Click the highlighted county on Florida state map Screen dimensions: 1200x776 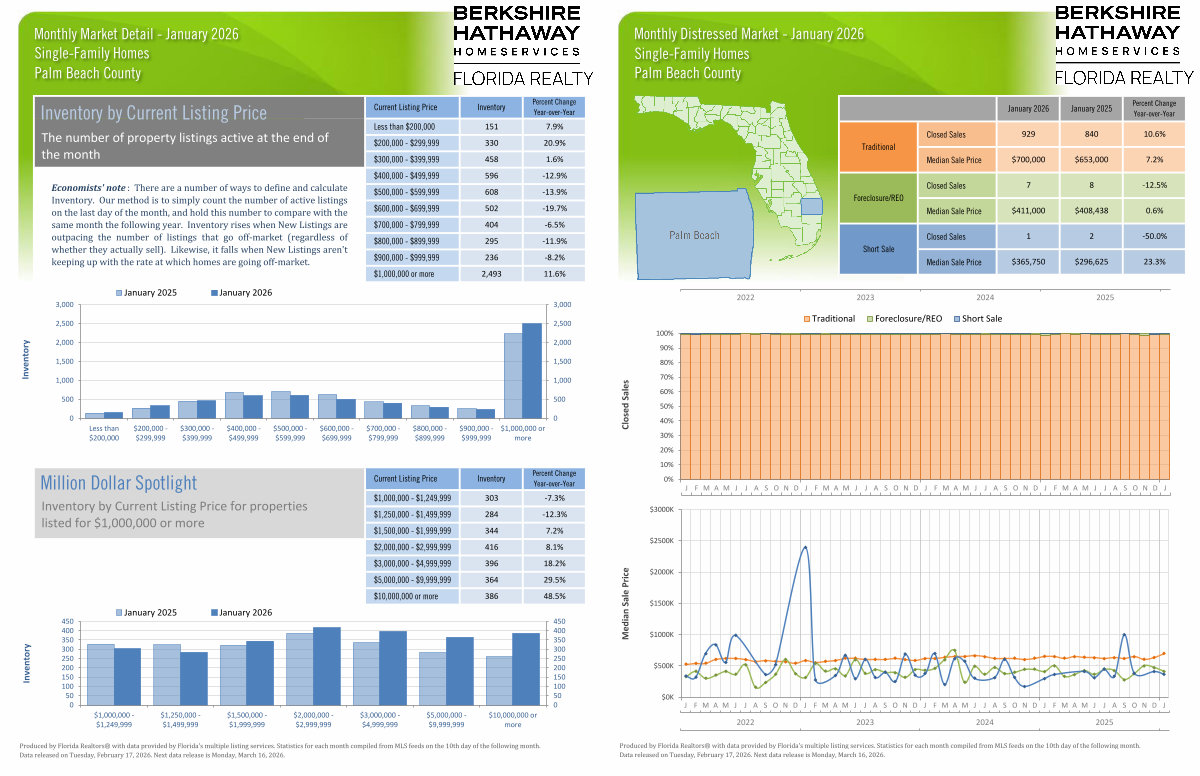tap(811, 206)
